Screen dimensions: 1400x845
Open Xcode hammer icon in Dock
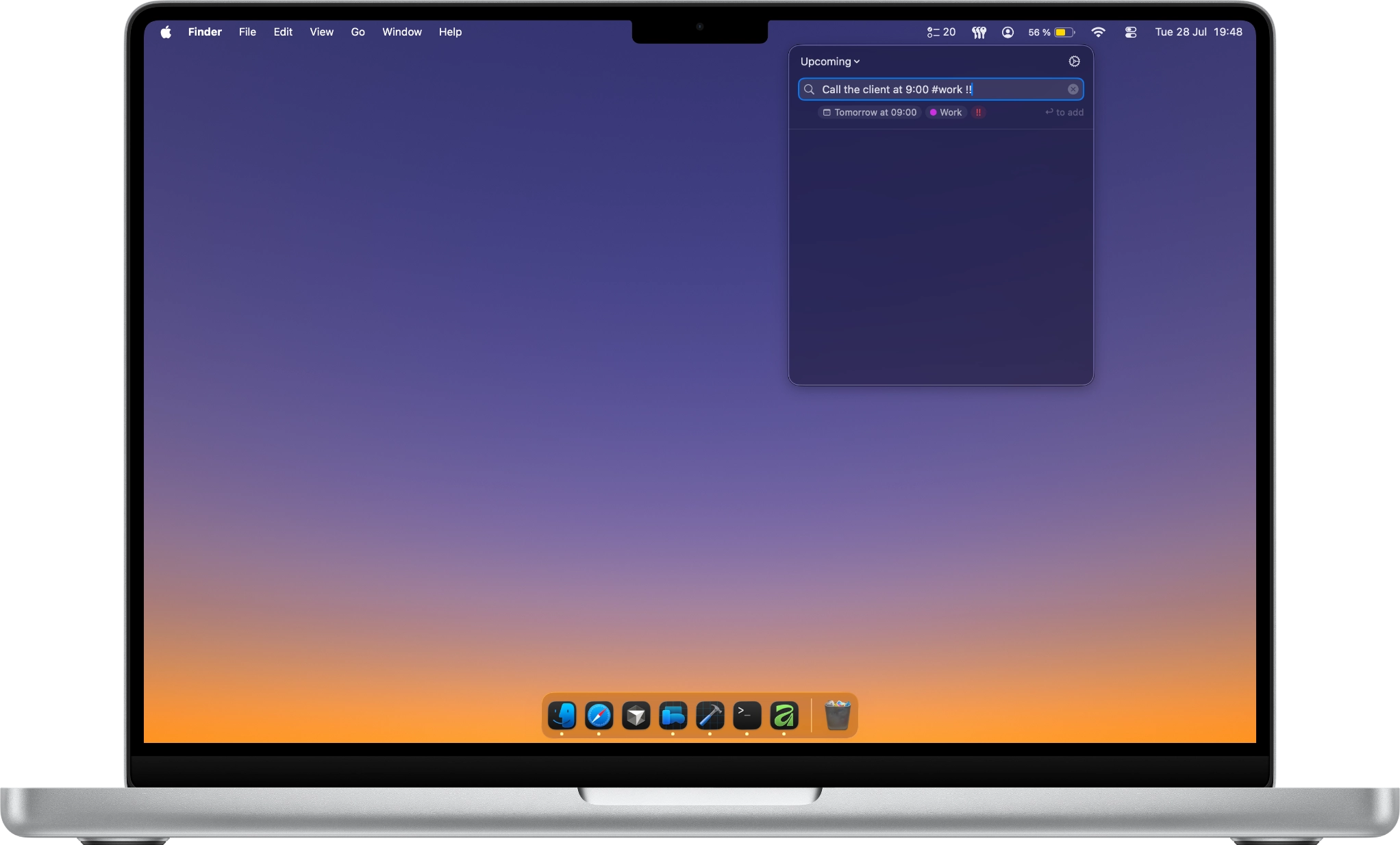click(x=710, y=716)
